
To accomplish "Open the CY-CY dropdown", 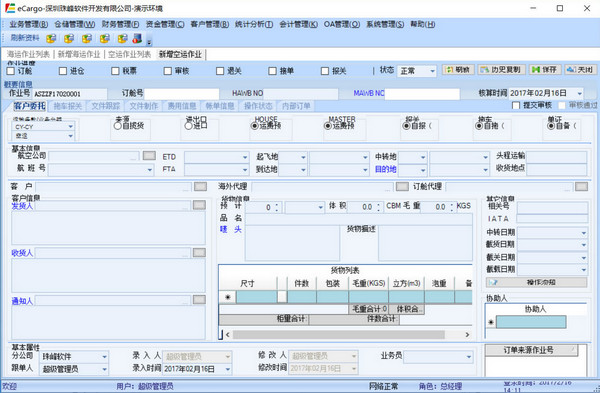I will [70, 127].
